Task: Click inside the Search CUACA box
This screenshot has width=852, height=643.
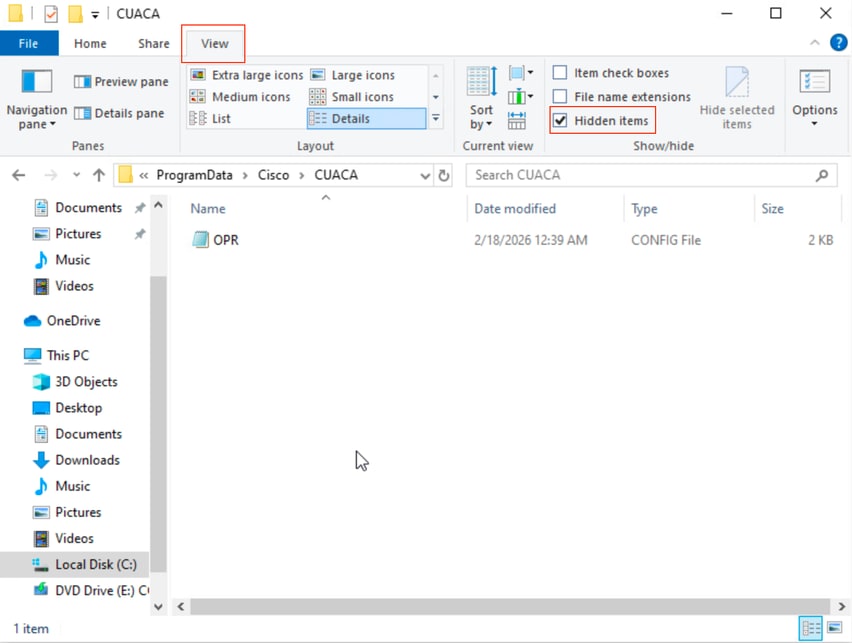Action: pyautogui.click(x=640, y=175)
